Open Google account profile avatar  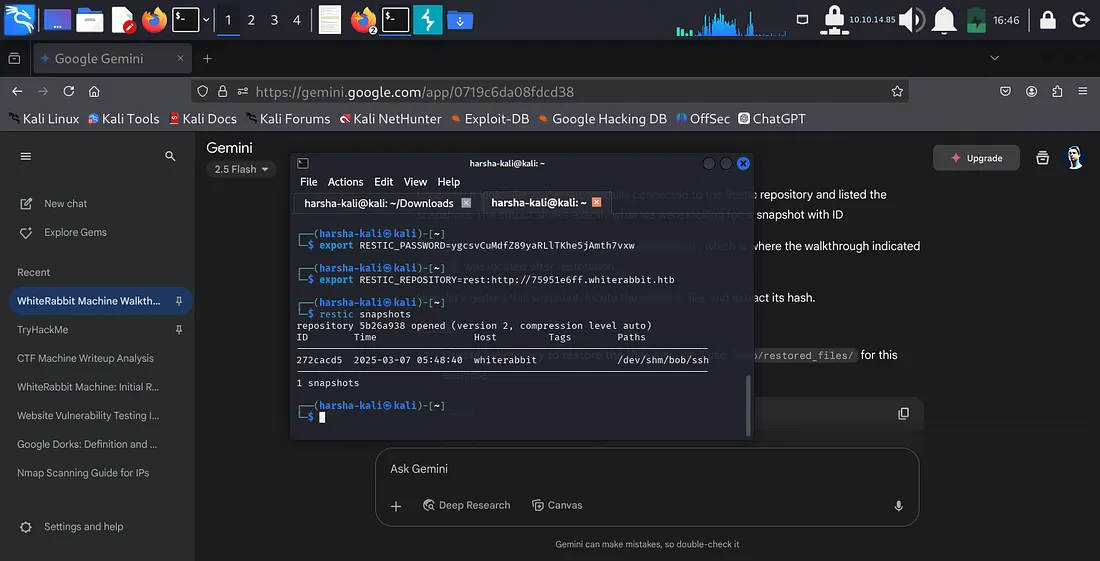(1074, 158)
